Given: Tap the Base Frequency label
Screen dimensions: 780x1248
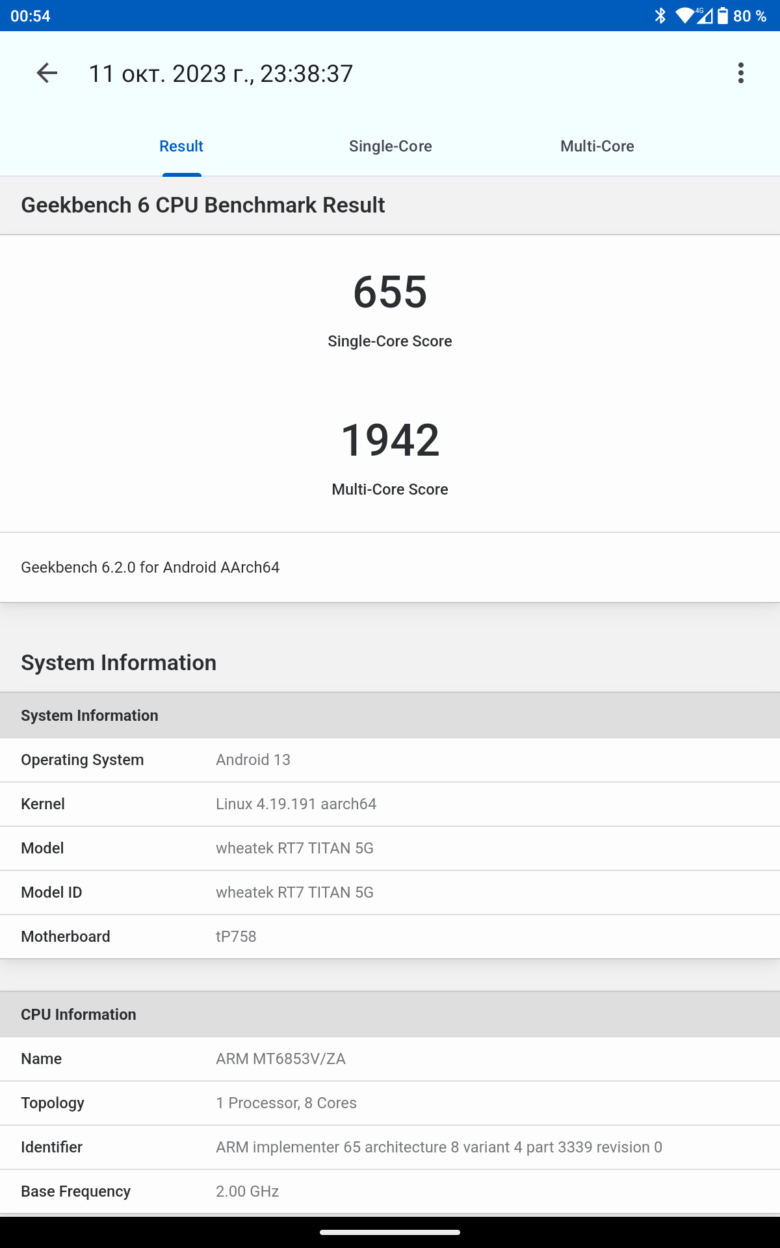Looking at the screenshot, I should pos(76,1191).
